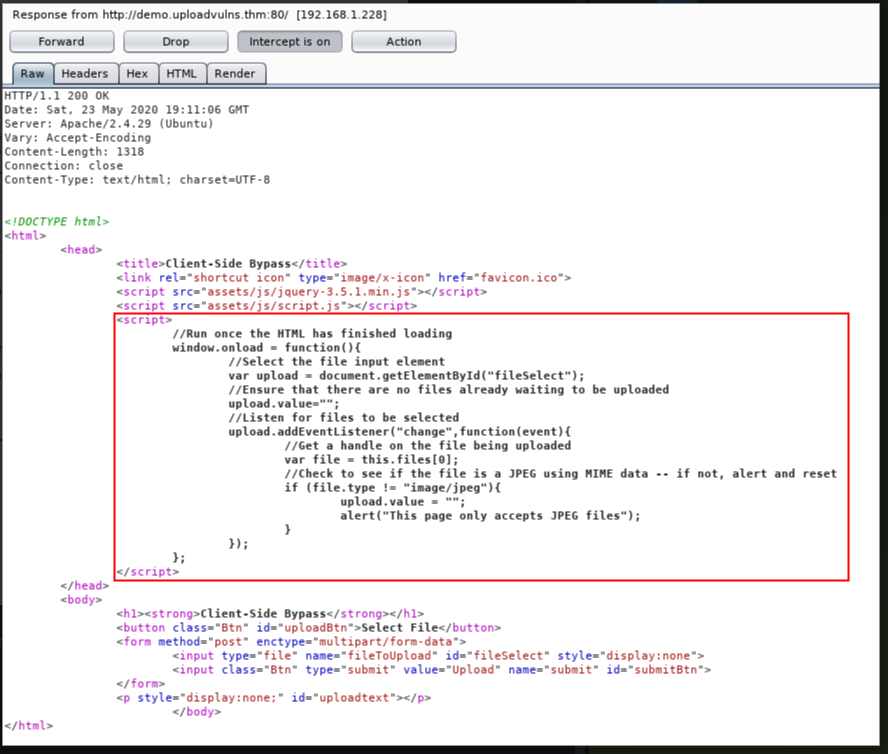This screenshot has width=888, height=754.
Task: Click the upload.value=""; line
Action: 284,404
